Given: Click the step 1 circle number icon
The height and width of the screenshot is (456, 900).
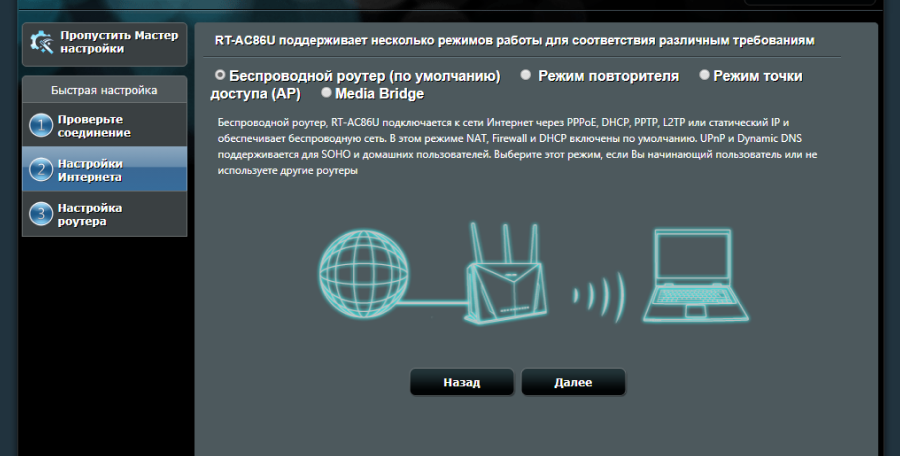Looking at the screenshot, I should click(x=41, y=126).
